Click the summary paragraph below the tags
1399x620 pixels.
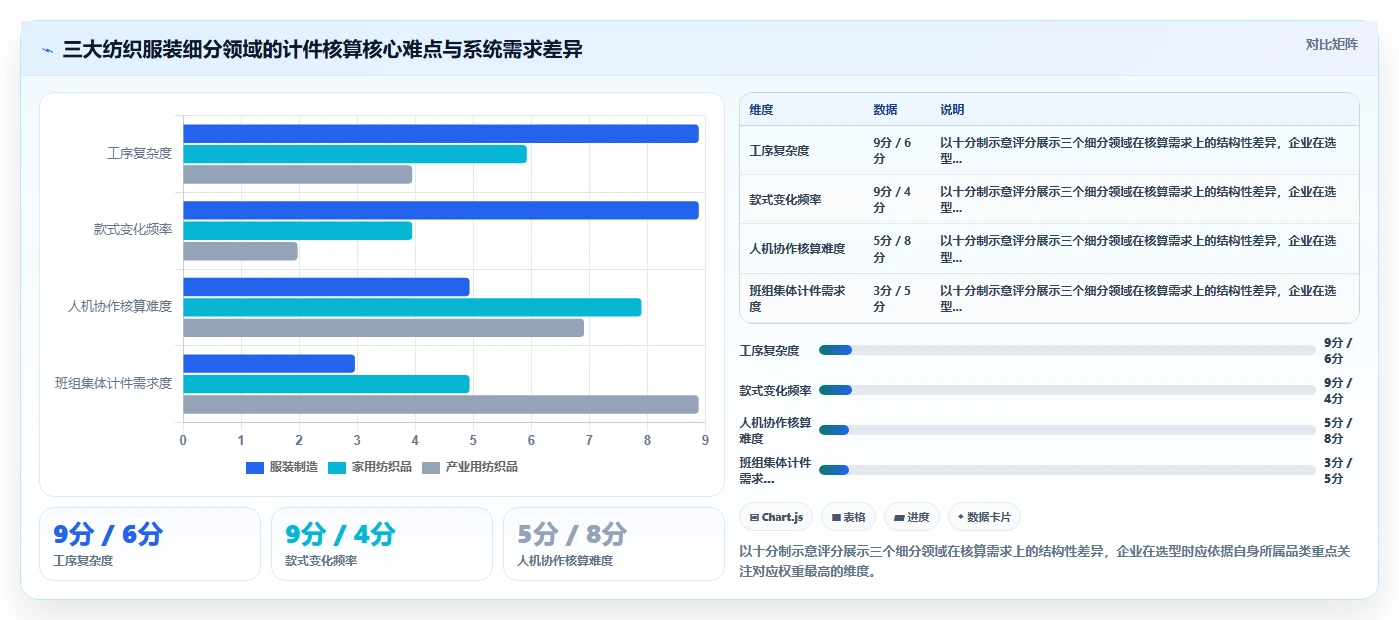click(x=1045, y=562)
